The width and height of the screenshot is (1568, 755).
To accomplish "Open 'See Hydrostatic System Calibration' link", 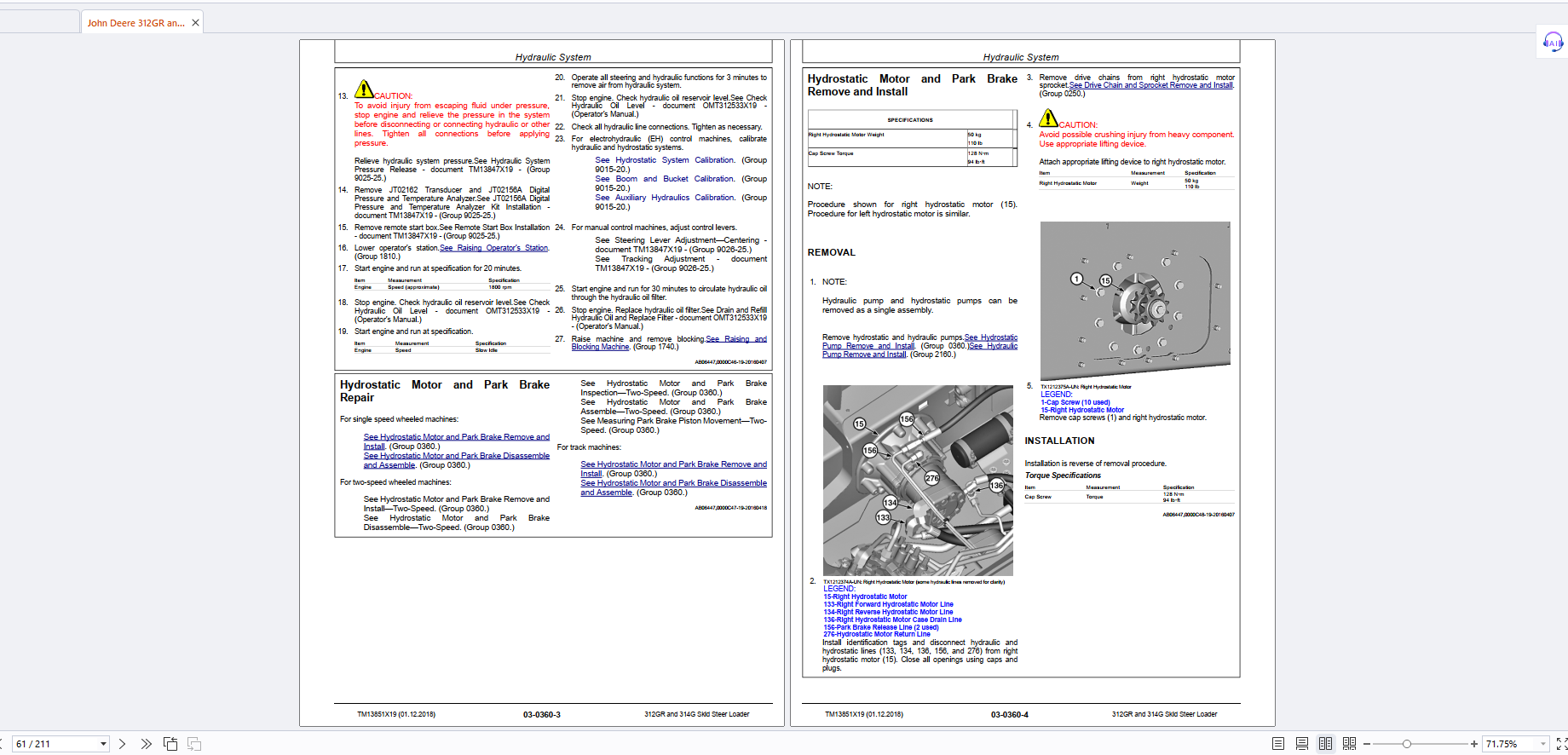I will click(x=666, y=160).
